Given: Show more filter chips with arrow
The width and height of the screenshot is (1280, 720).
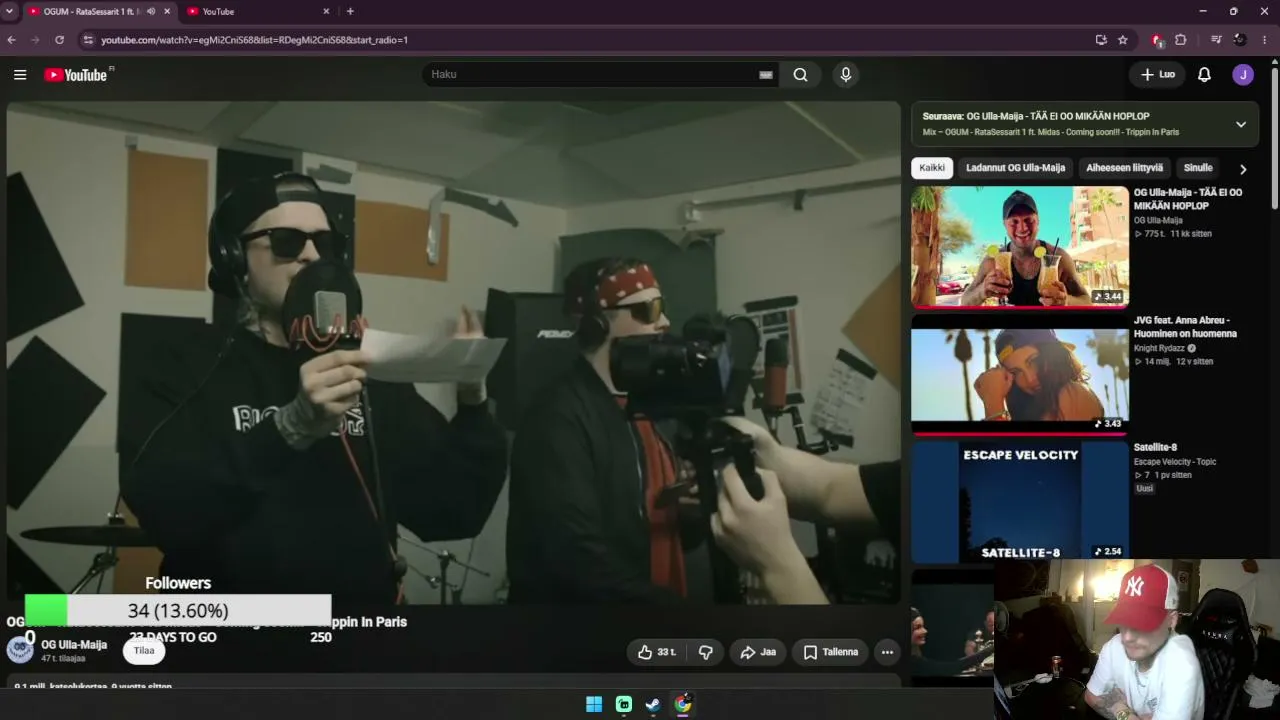Looking at the screenshot, I should point(1243,169).
